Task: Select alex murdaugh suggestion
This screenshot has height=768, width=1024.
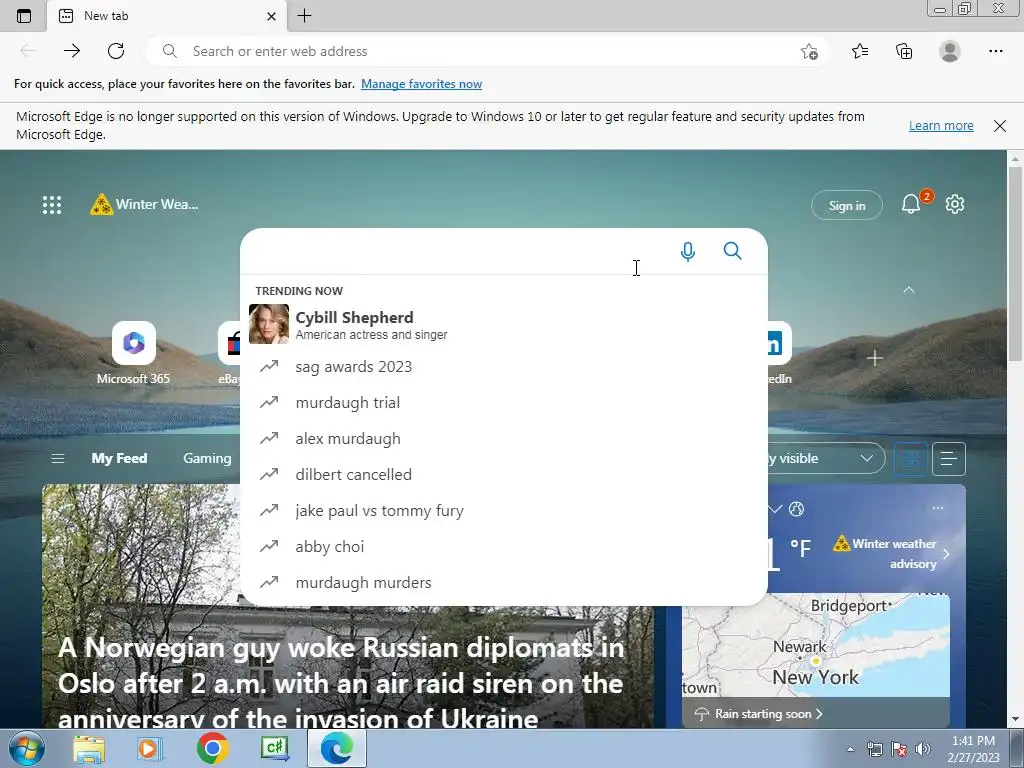Action: point(504,439)
